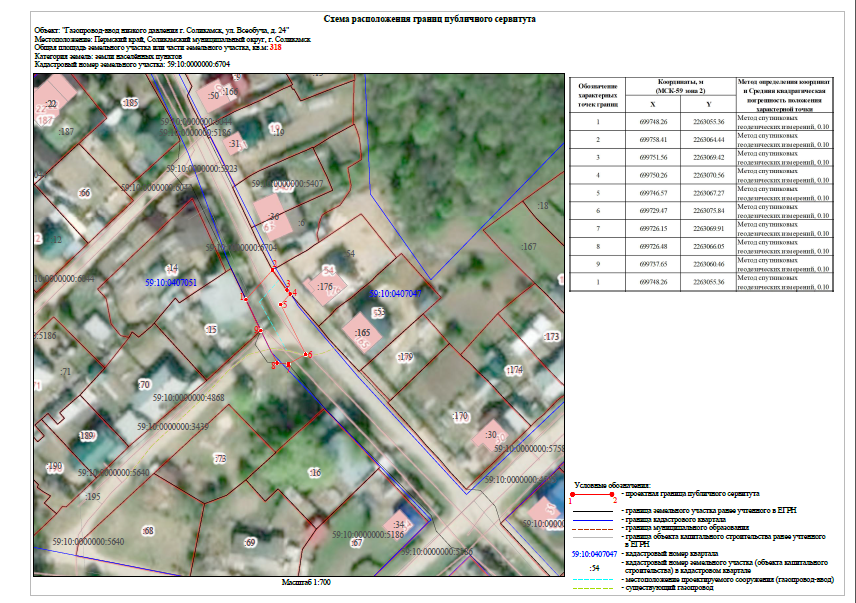Select the Y value "2263060.46"
The width and height of the screenshot is (856, 603).
tap(709, 264)
